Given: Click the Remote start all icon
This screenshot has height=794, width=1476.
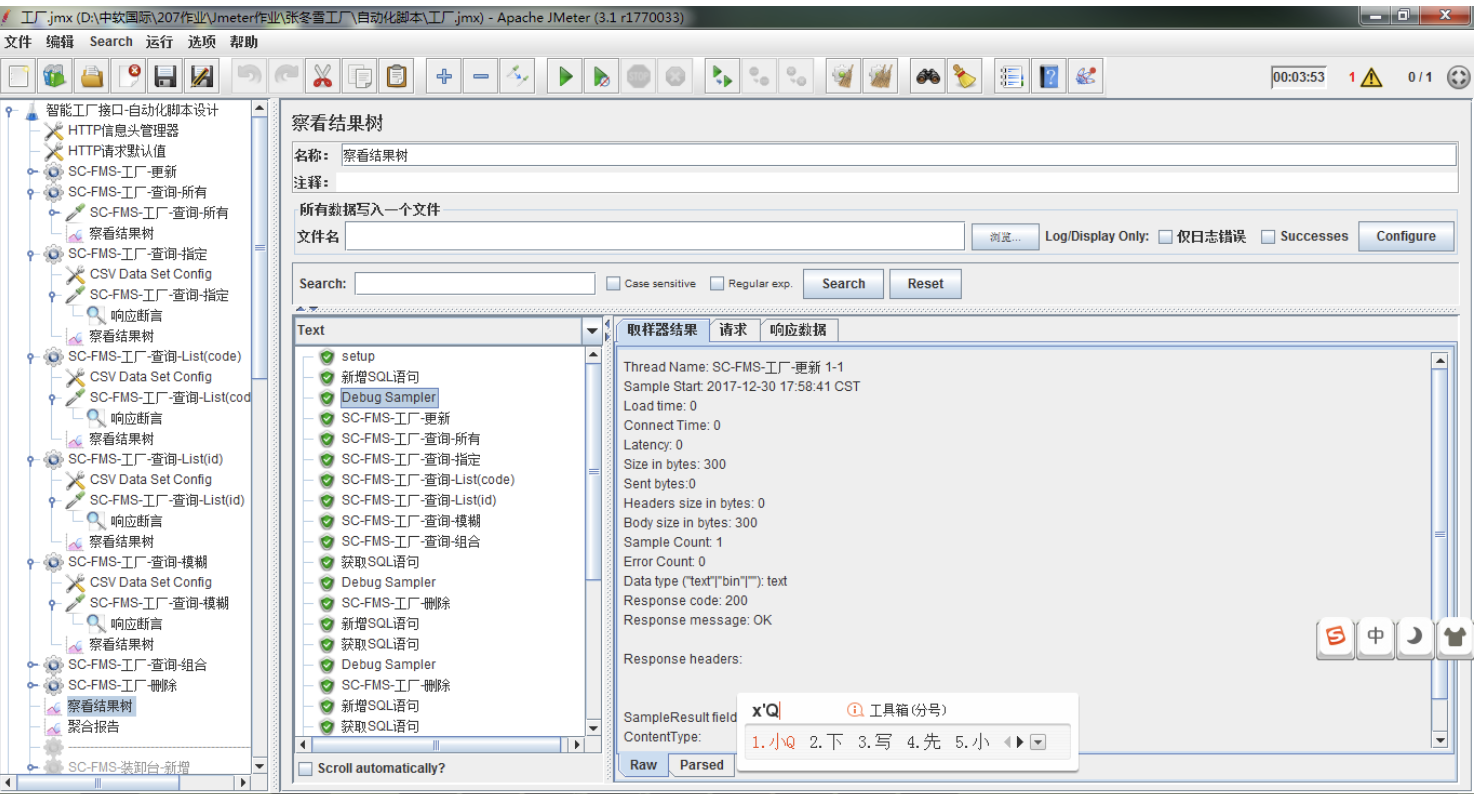Looking at the screenshot, I should (x=722, y=76).
